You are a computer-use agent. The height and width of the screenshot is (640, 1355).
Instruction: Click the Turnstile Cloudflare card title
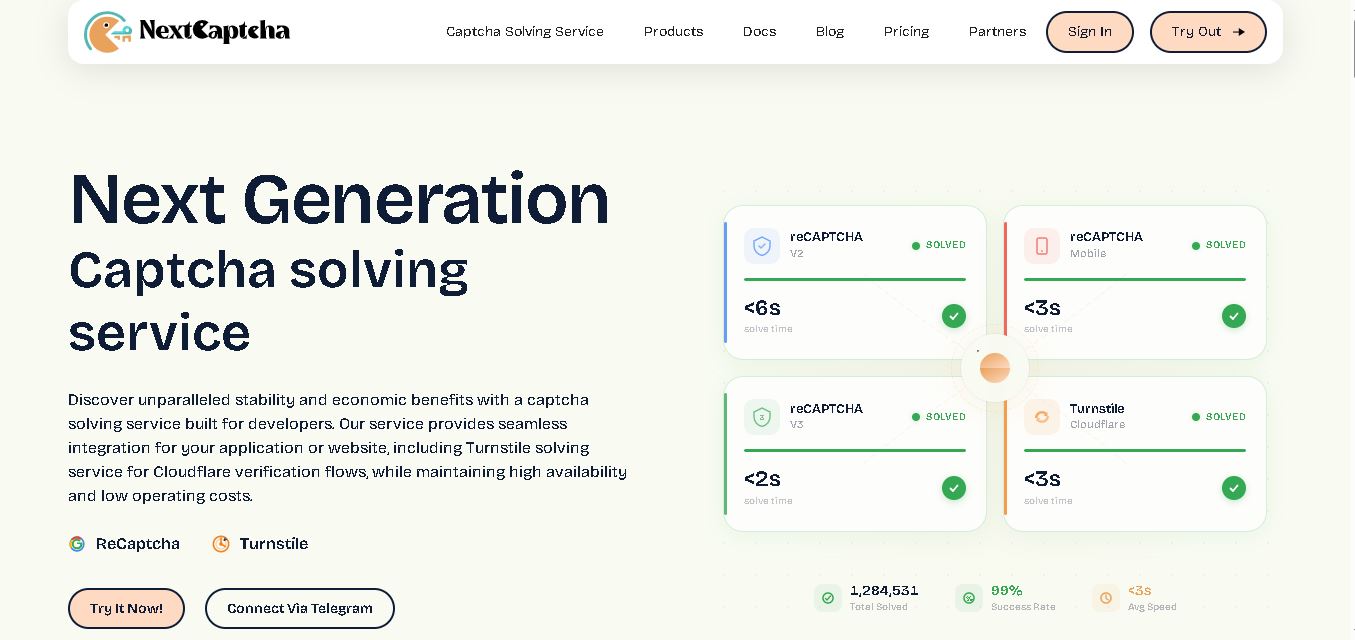(x=1097, y=409)
